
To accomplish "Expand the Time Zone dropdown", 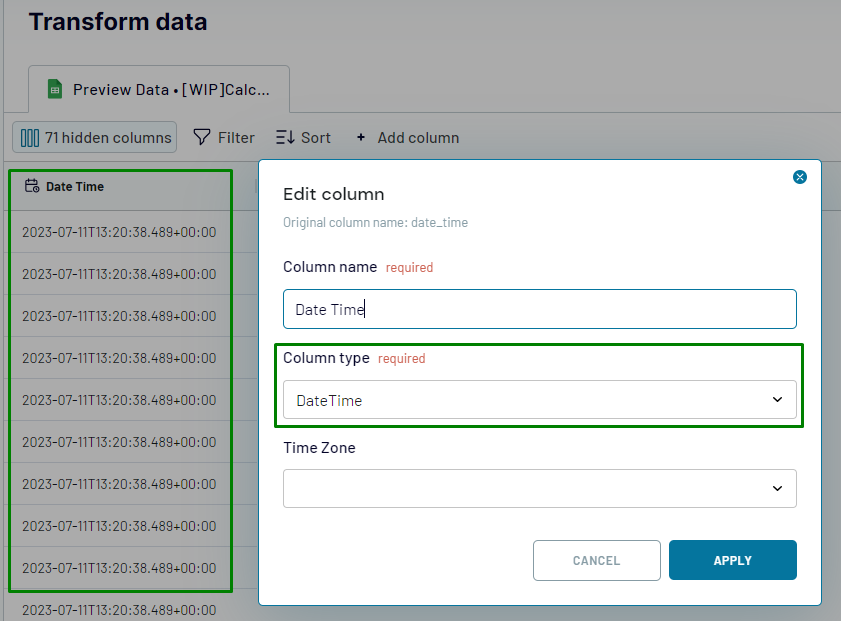I will [x=539, y=488].
